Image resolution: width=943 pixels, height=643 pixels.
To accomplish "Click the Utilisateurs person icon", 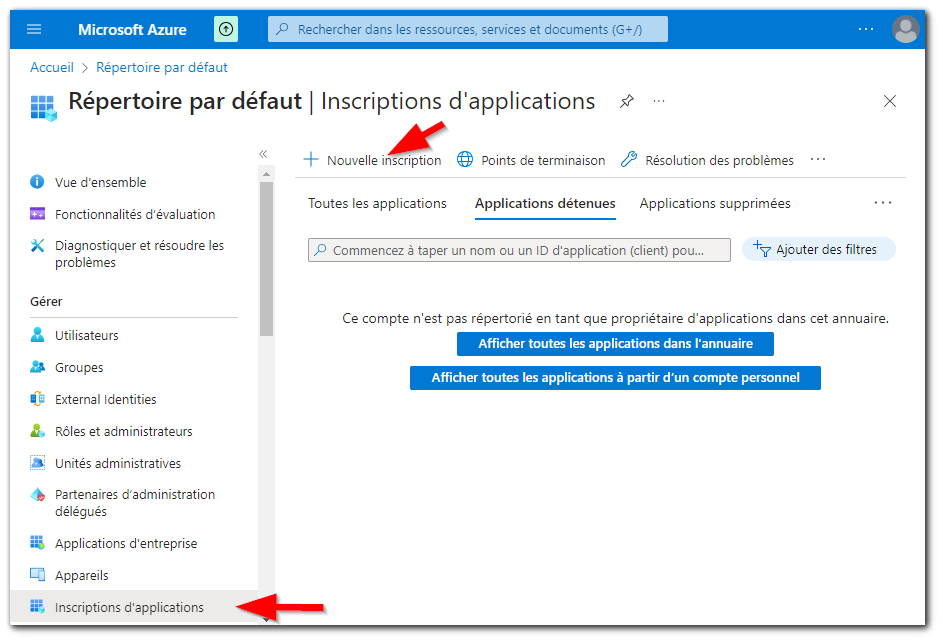I will click(37, 334).
